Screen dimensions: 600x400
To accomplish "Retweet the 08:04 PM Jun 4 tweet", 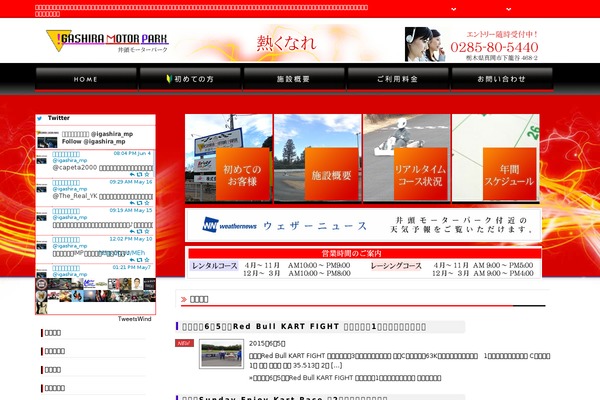I will [139, 175].
